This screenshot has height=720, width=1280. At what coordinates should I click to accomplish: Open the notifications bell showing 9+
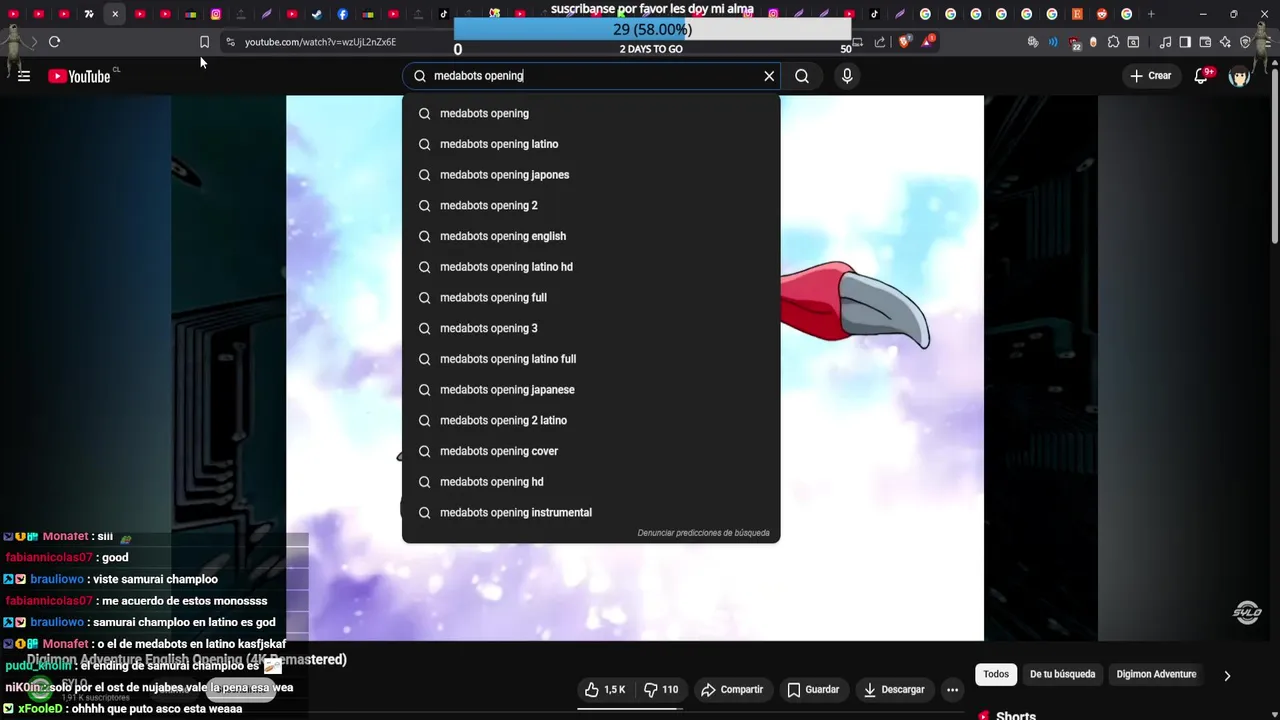click(x=1202, y=76)
